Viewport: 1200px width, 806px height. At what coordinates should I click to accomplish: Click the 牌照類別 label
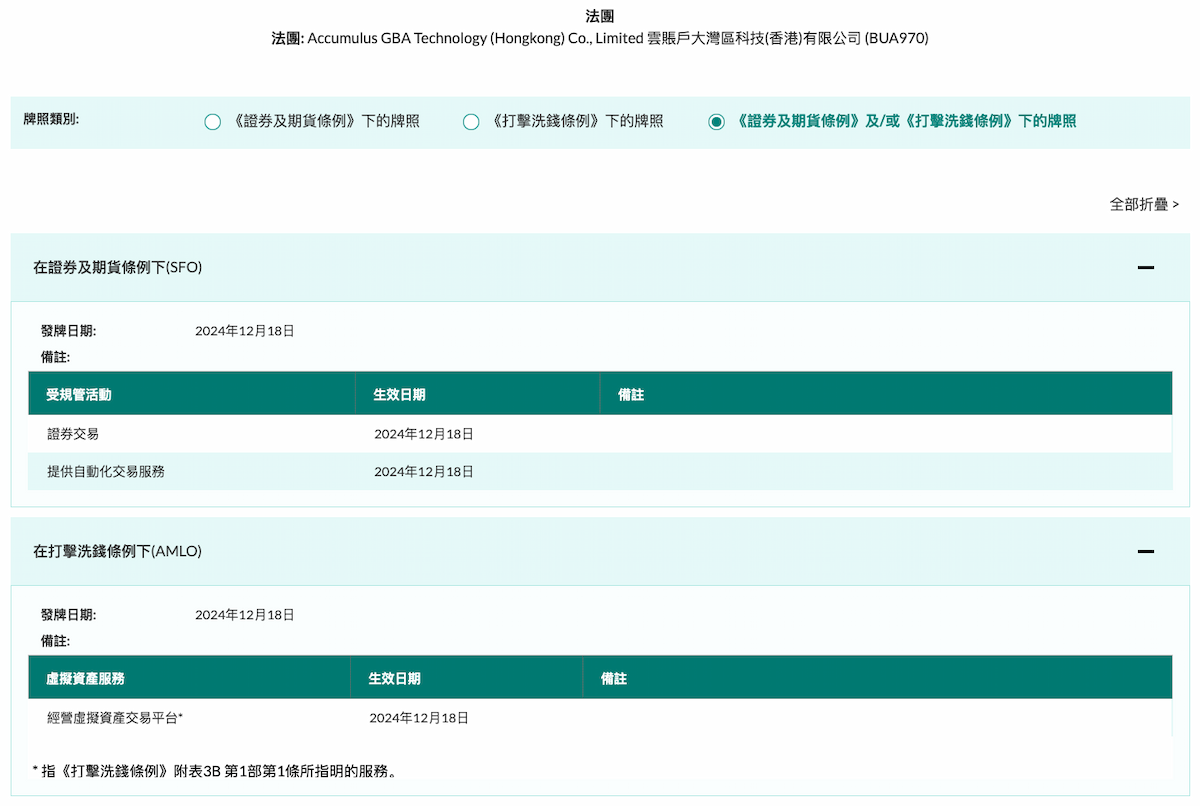[x=51, y=119]
